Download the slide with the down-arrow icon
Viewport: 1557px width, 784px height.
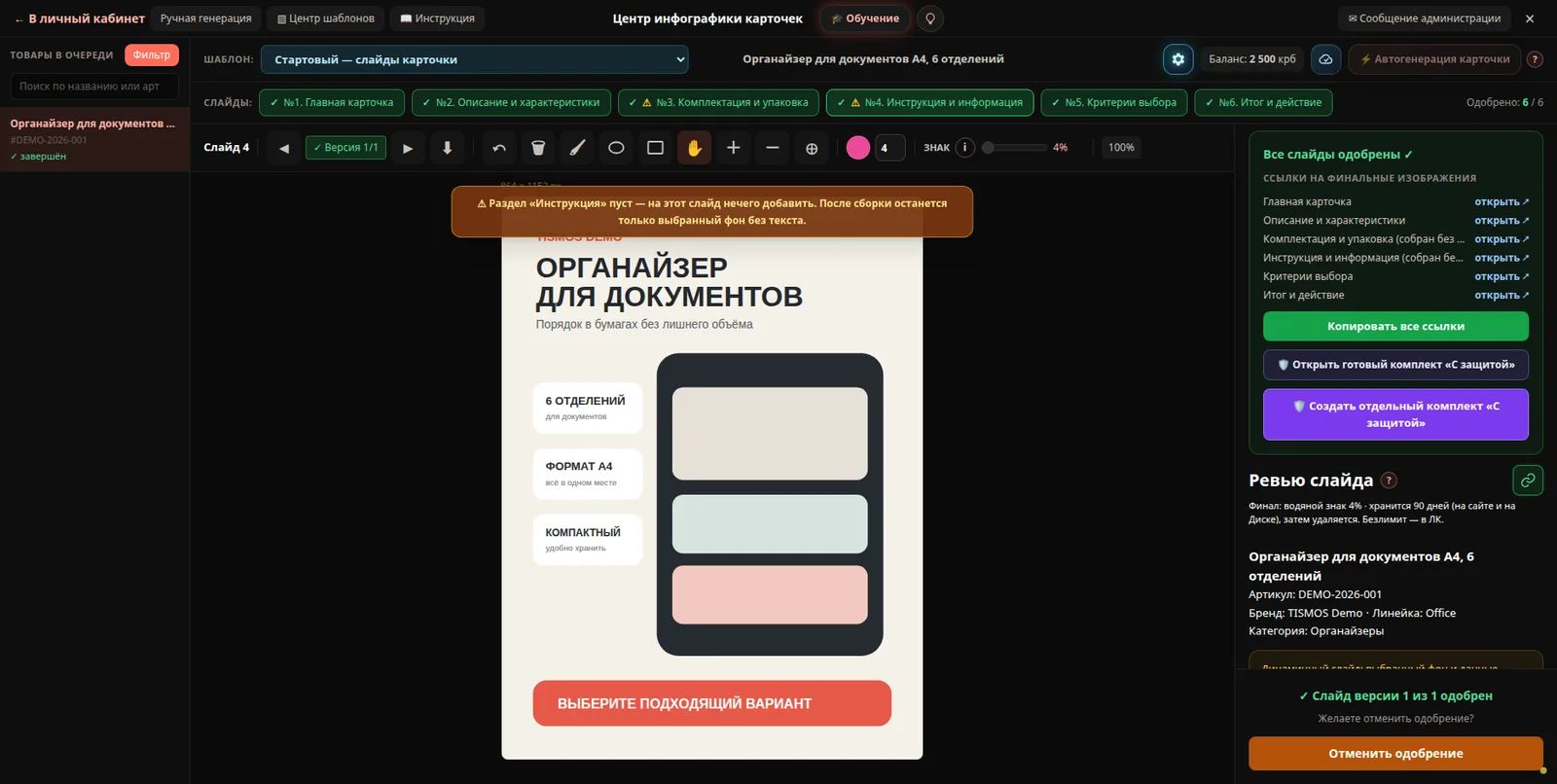tap(448, 148)
